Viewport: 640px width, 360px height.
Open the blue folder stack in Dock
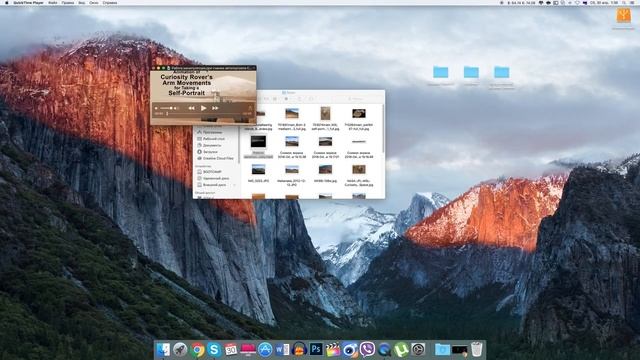coord(442,350)
